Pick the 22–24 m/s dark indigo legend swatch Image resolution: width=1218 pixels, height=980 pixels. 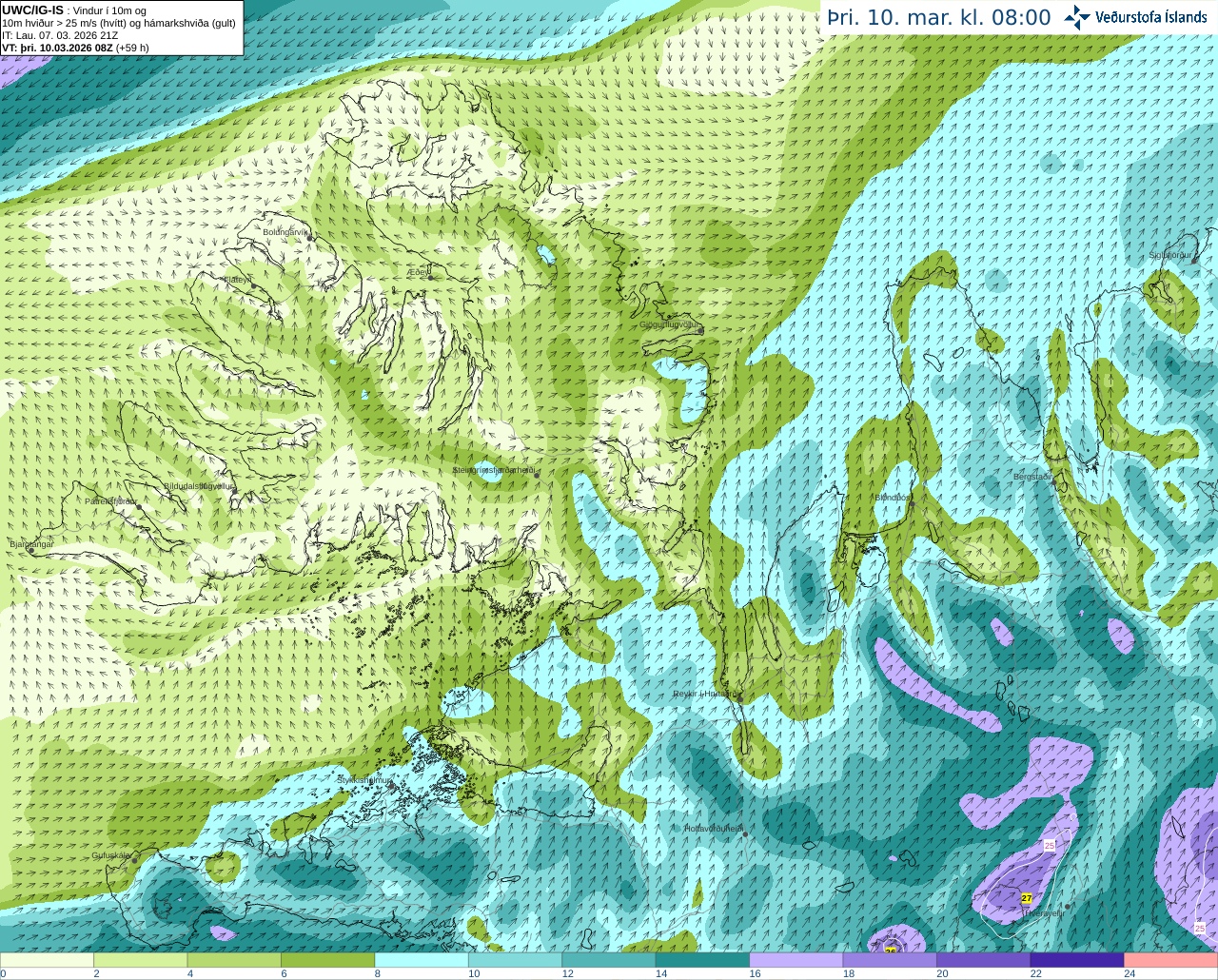coord(1077,960)
